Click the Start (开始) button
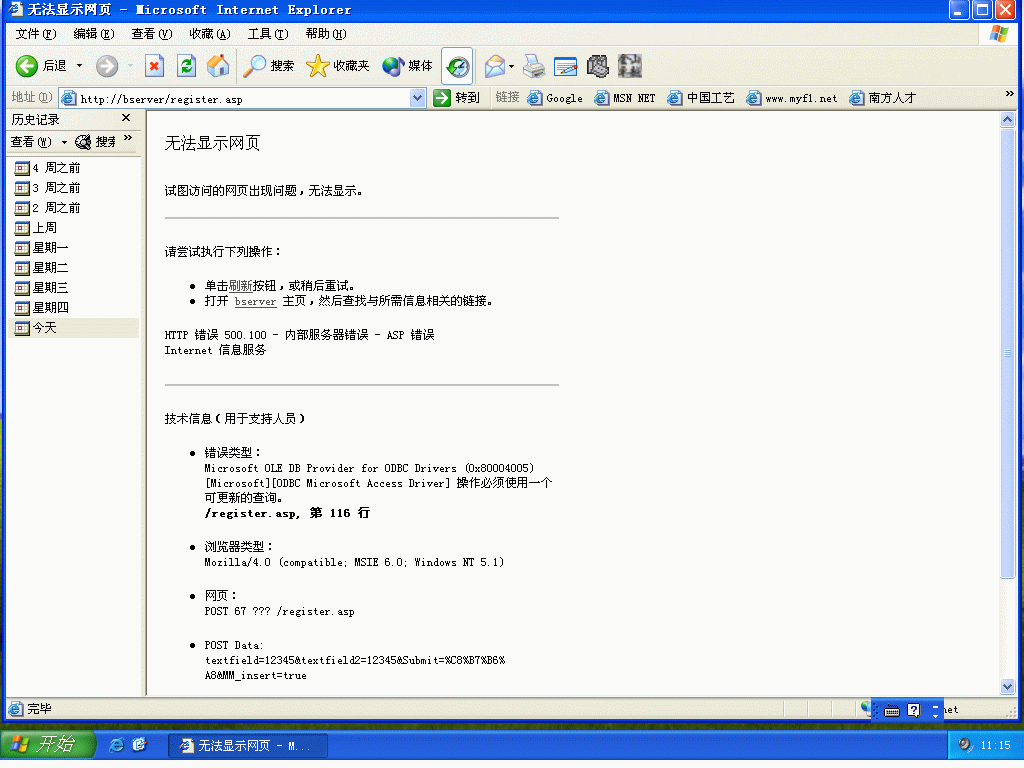Viewport: 1024px width, 768px height. [x=46, y=745]
